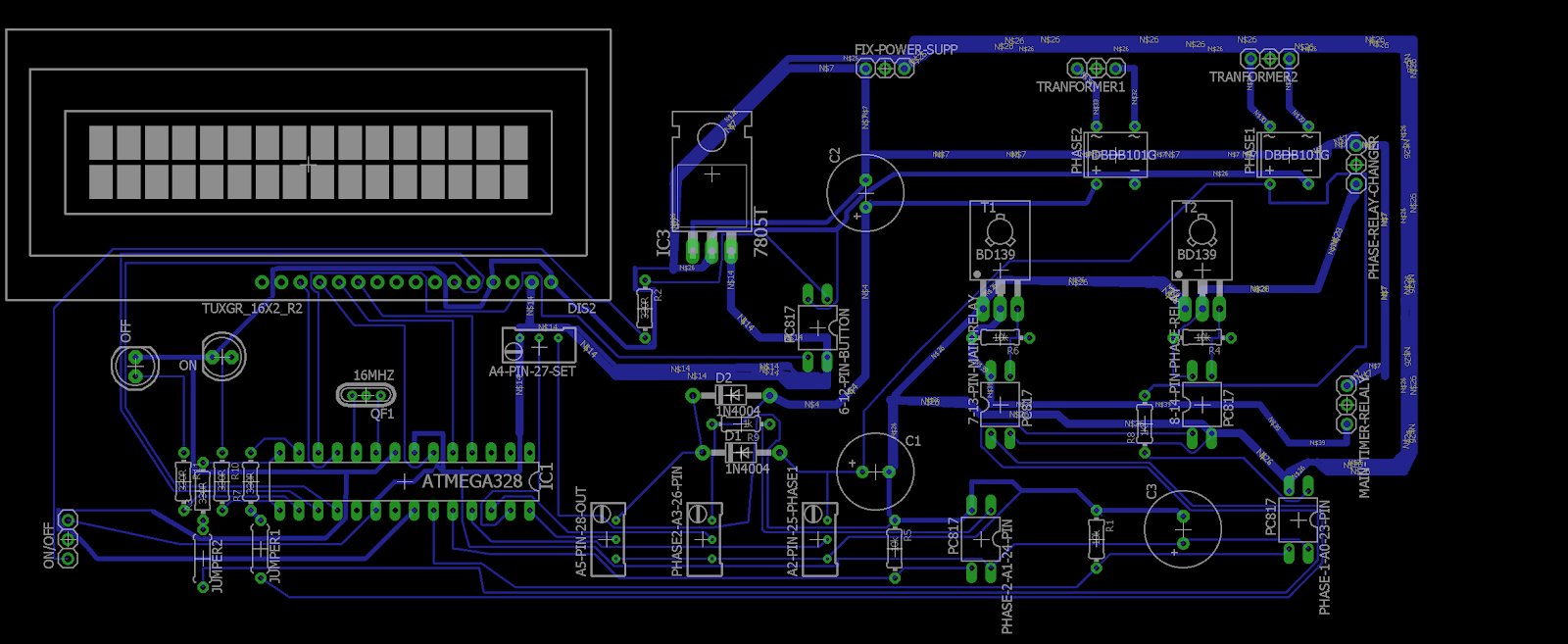Click the T1 transistor designator
The image size is (1568, 644).
(988, 208)
